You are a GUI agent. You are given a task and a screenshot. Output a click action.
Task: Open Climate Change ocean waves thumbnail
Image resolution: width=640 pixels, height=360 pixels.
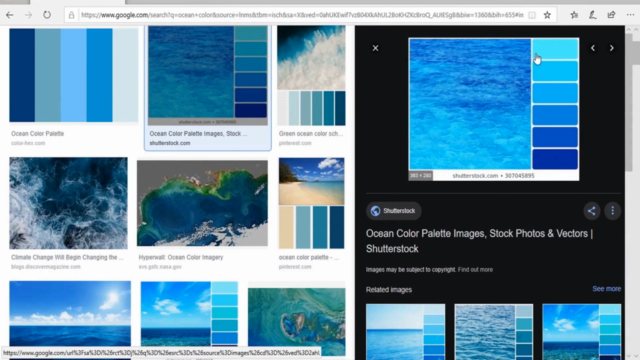tap(69, 203)
